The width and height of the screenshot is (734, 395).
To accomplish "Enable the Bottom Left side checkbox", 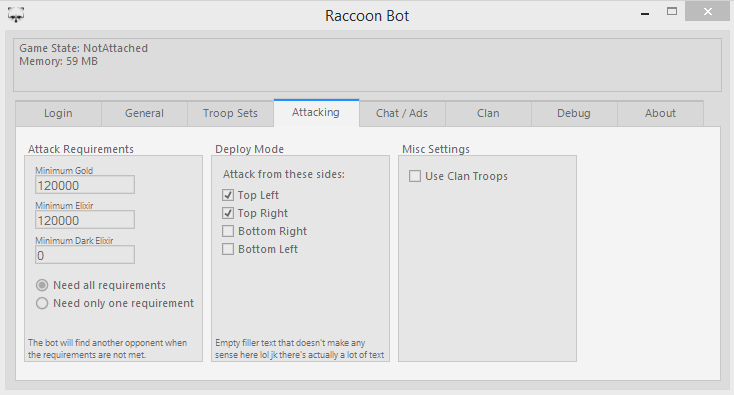I will click(x=228, y=249).
